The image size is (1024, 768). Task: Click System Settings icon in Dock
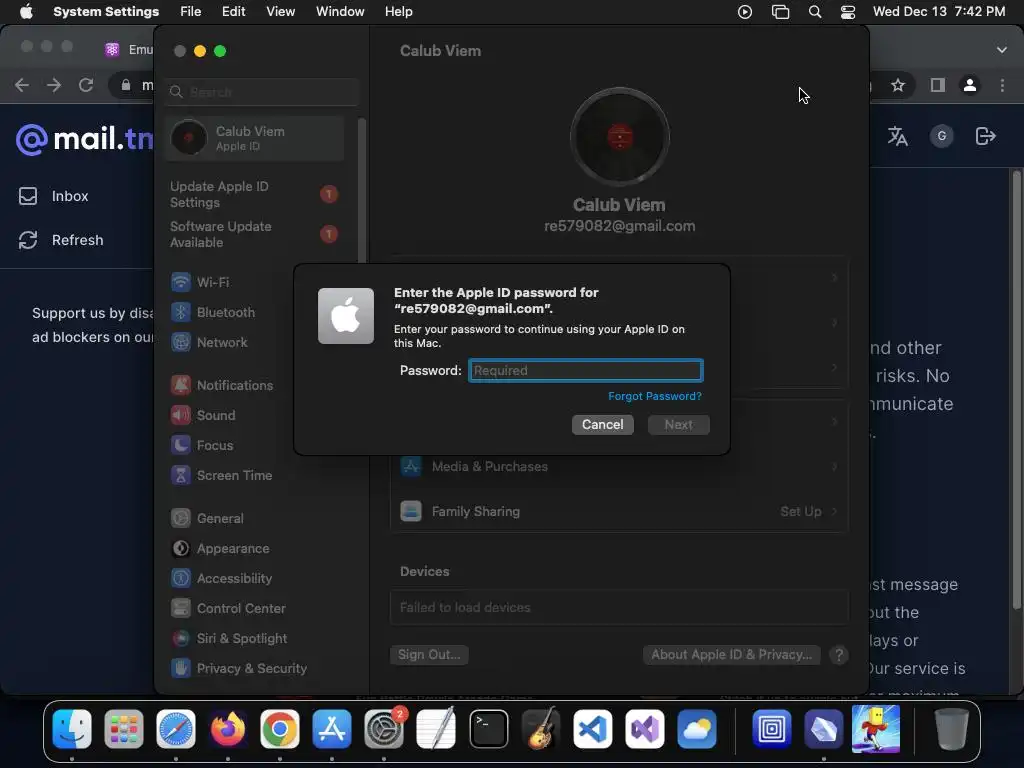tap(384, 728)
